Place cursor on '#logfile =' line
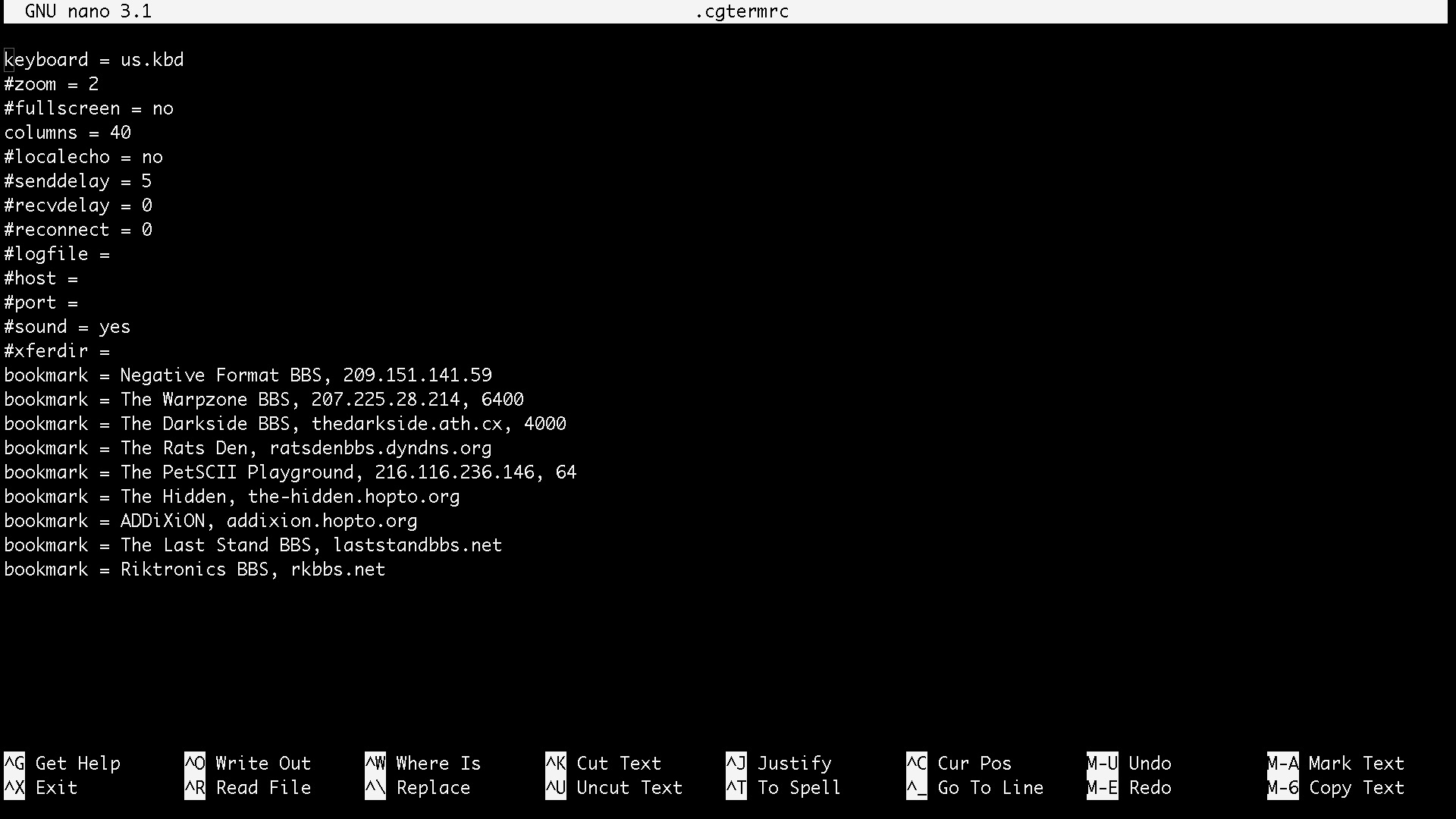The width and height of the screenshot is (1456, 819). [57, 254]
